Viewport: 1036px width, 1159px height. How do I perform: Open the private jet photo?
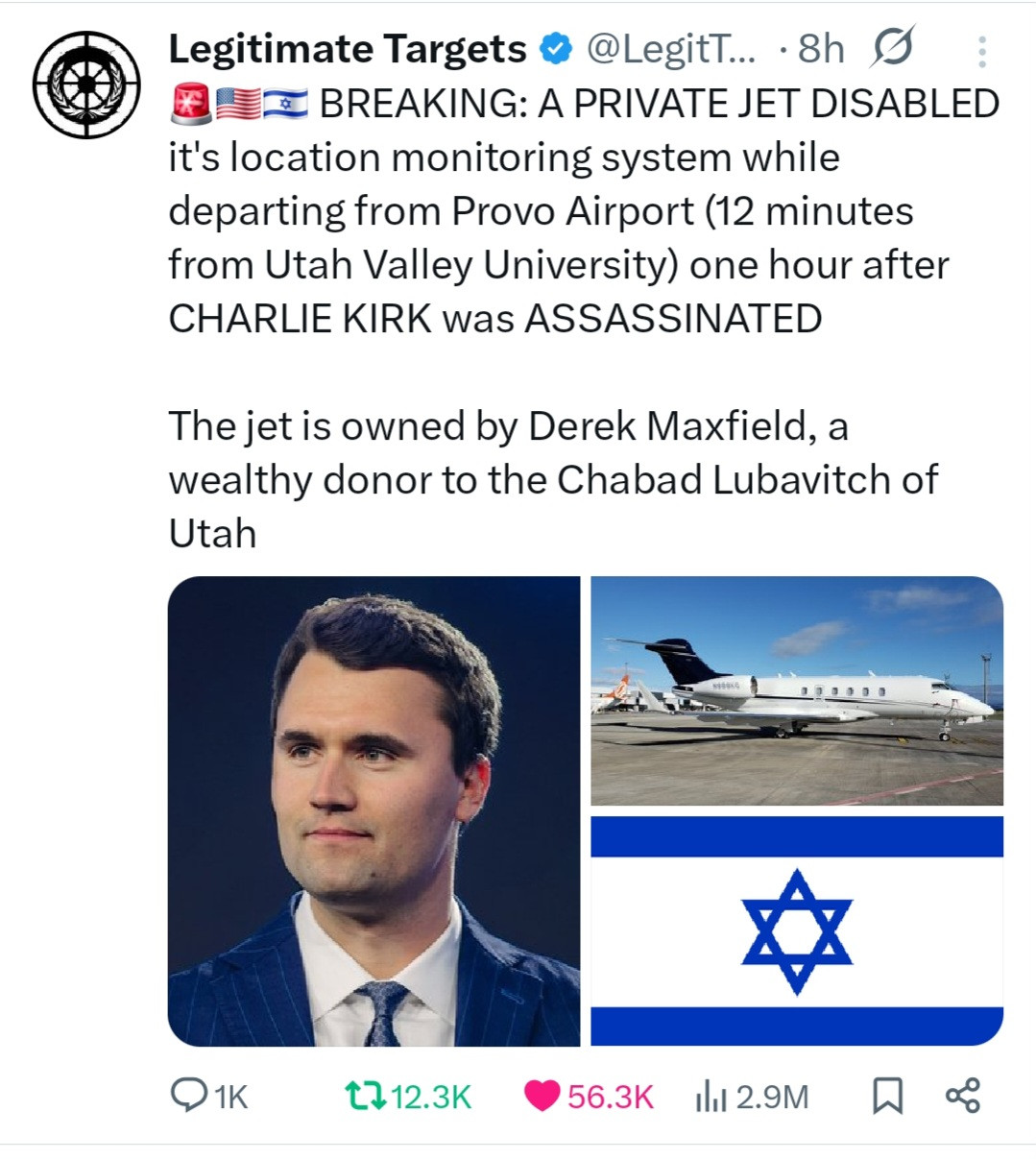(796, 689)
